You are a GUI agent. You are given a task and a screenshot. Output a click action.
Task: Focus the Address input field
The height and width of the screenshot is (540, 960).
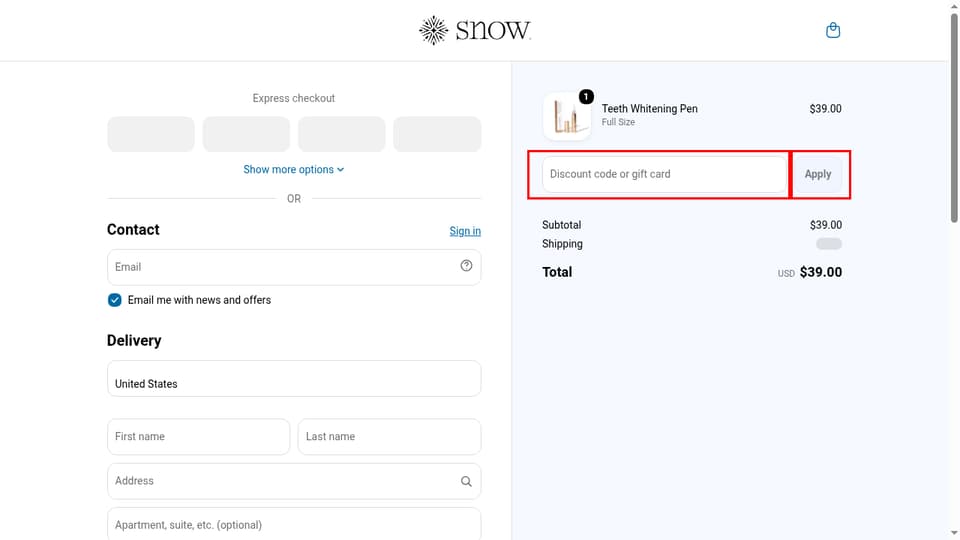coord(294,481)
